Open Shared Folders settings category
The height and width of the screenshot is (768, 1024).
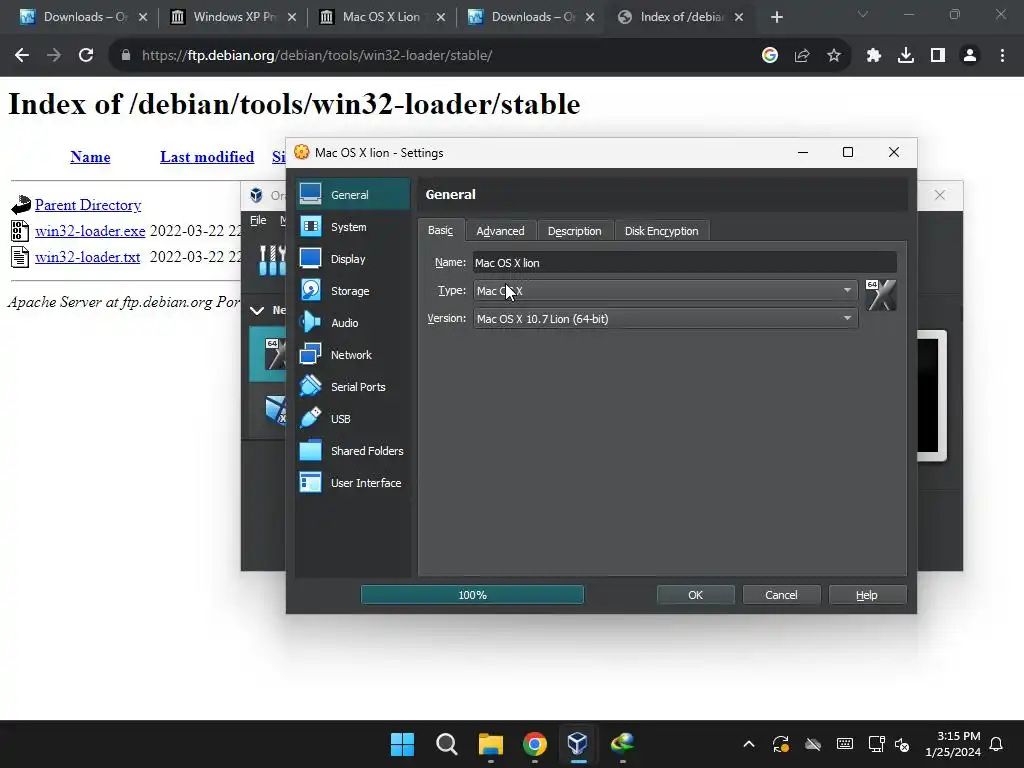(353, 451)
